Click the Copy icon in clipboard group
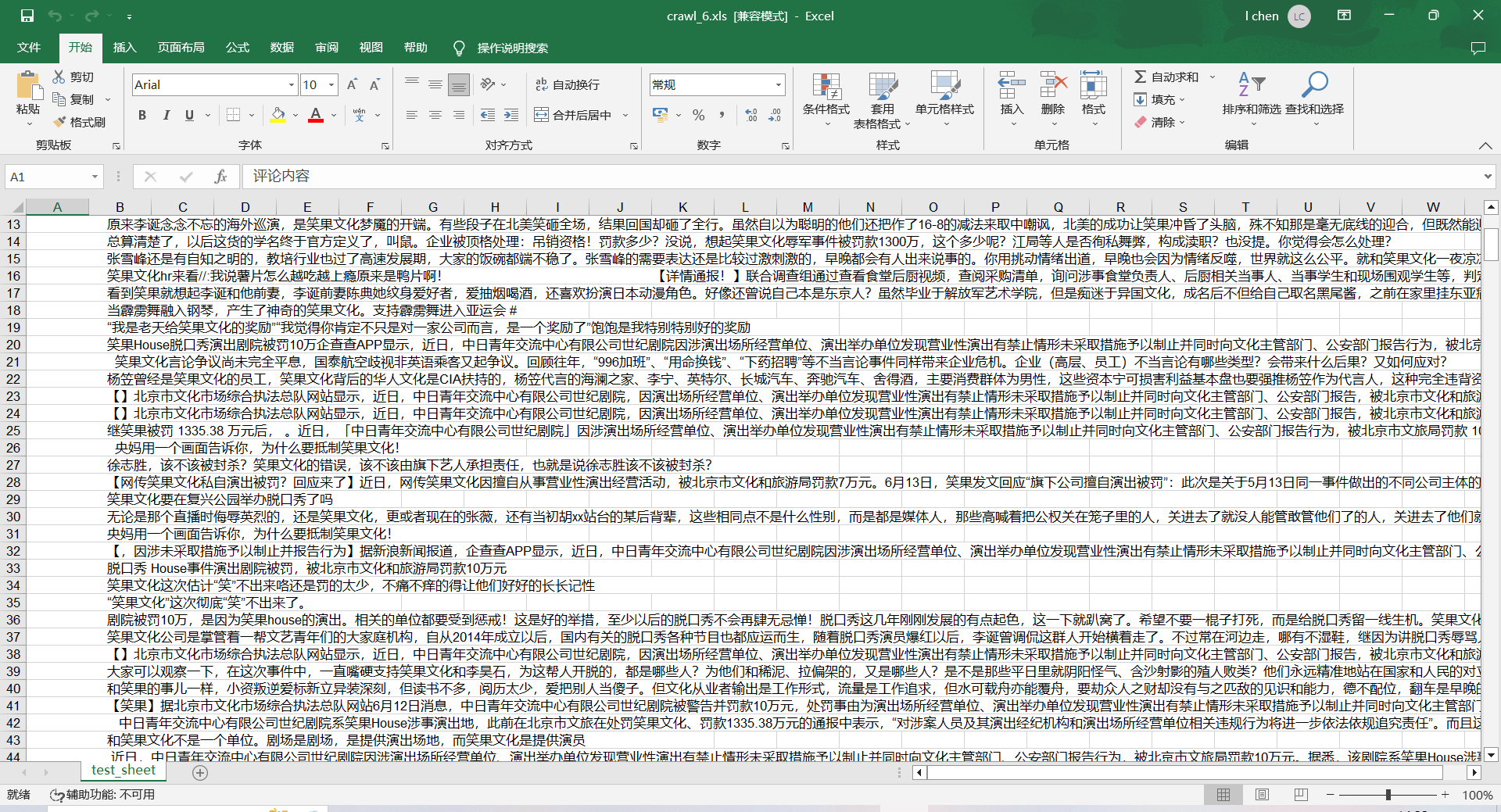Screen dimensions: 1501x812 [59, 99]
